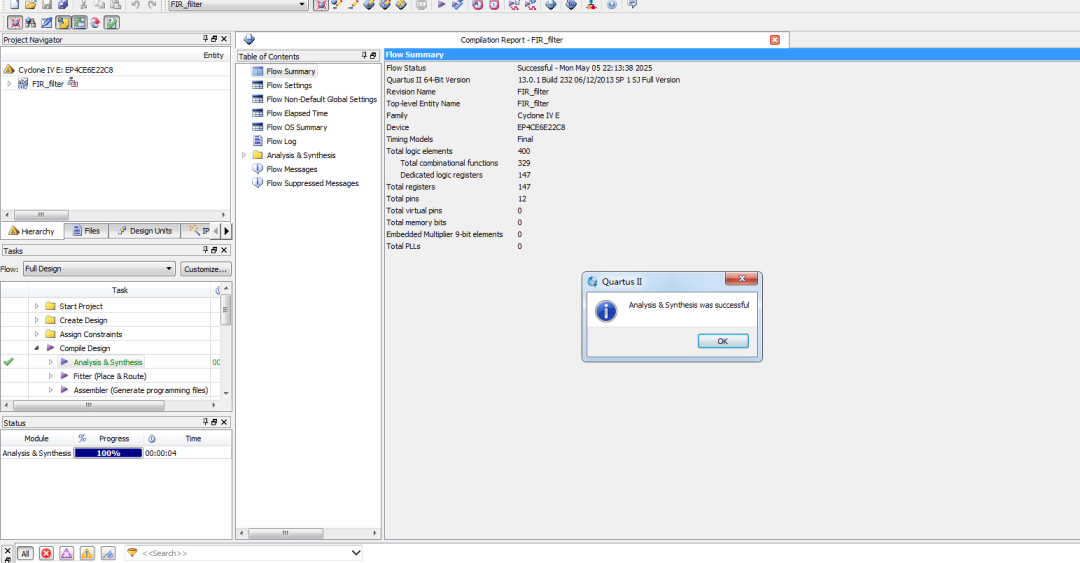Viewport: 1080px width, 563px height.
Task: Float the Tasks panel with its undock icon
Action: click(214, 250)
